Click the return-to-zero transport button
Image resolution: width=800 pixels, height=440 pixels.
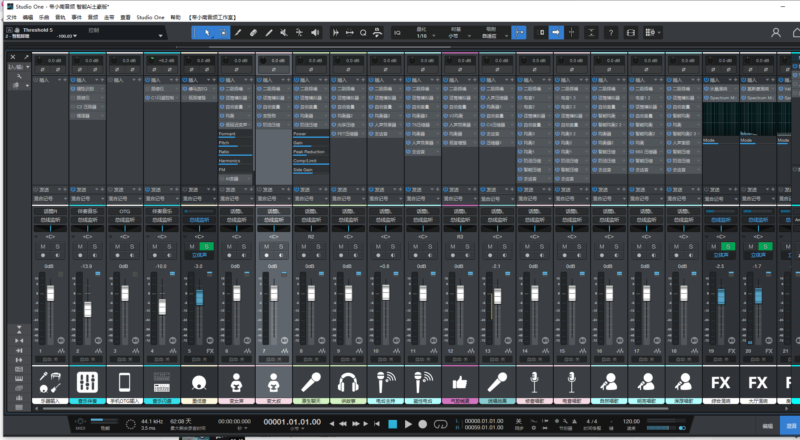(377, 424)
